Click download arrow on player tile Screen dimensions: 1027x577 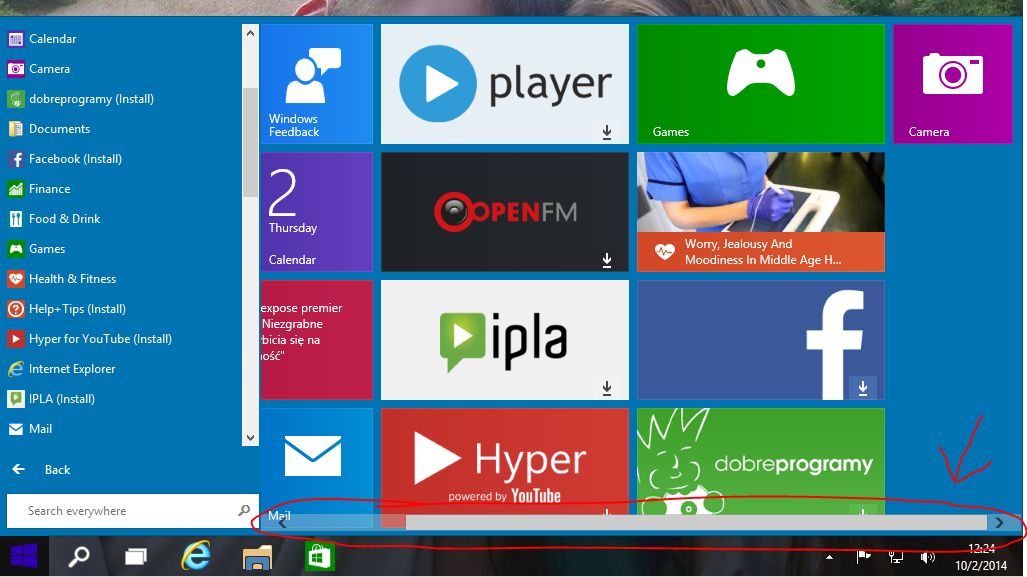coord(607,132)
